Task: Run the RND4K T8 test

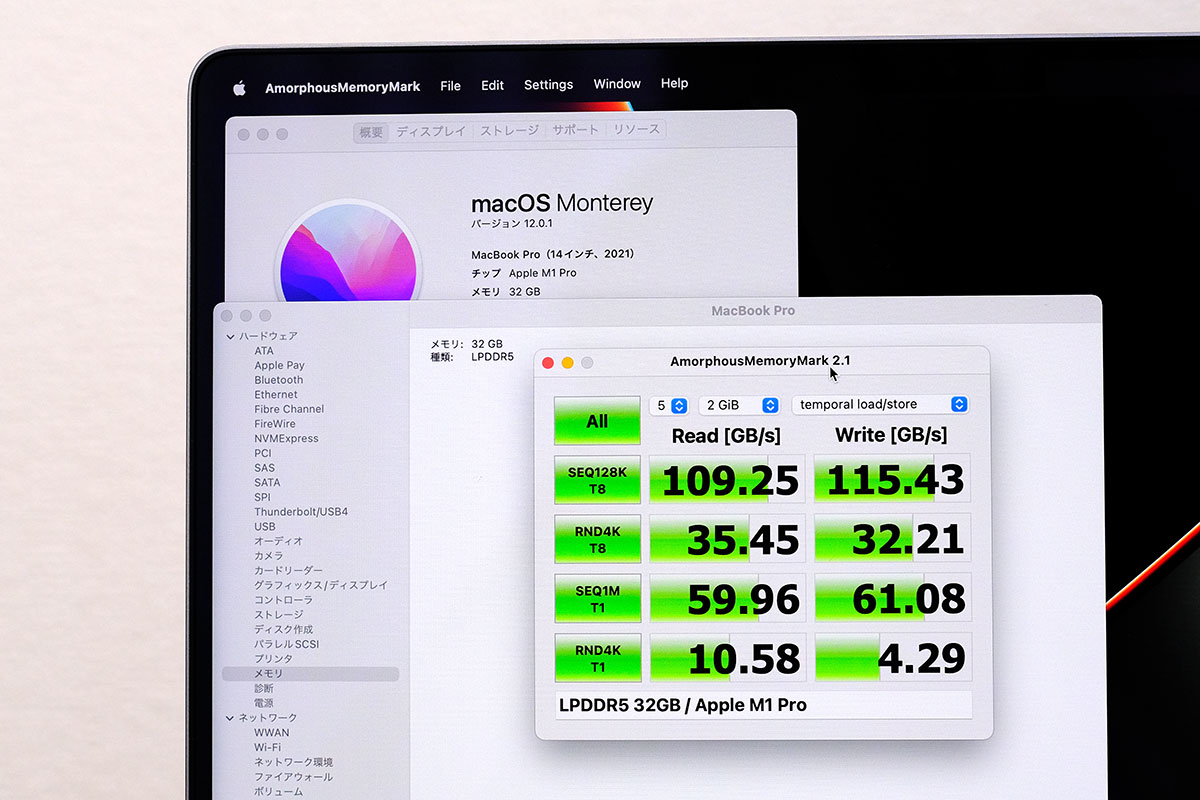Action: pos(597,539)
